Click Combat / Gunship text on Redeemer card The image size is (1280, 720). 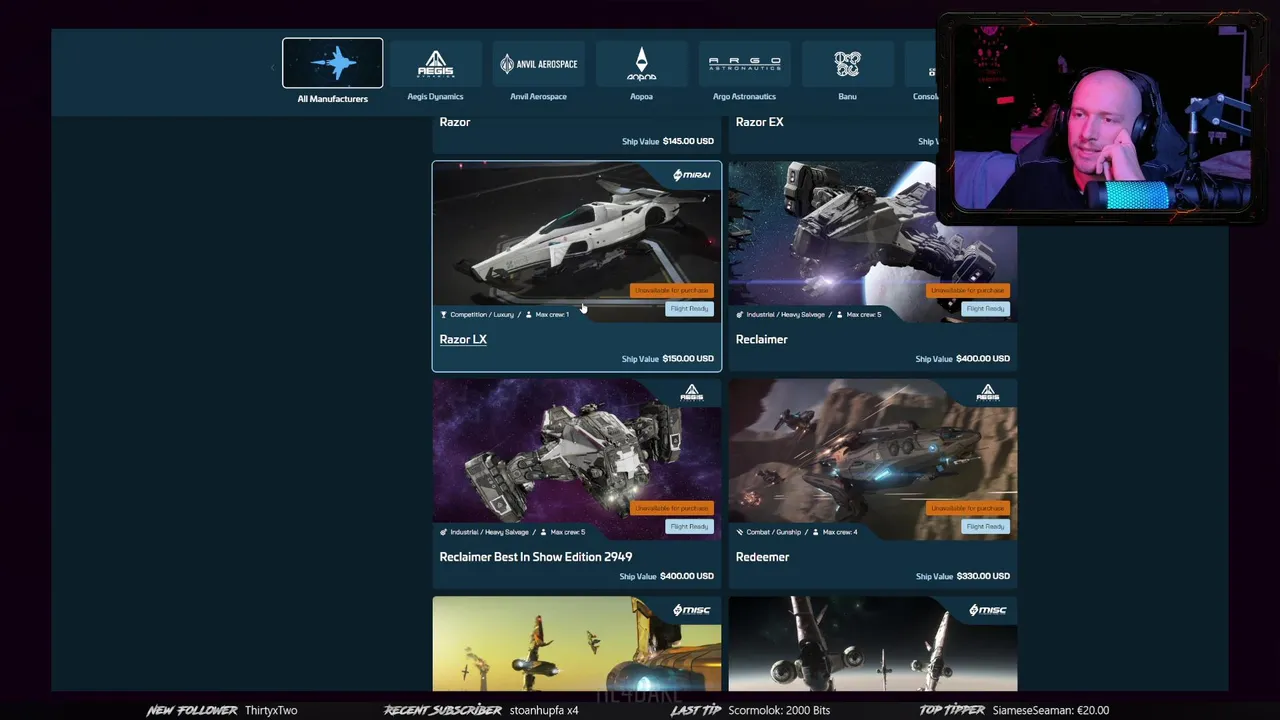[x=774, y=532]
